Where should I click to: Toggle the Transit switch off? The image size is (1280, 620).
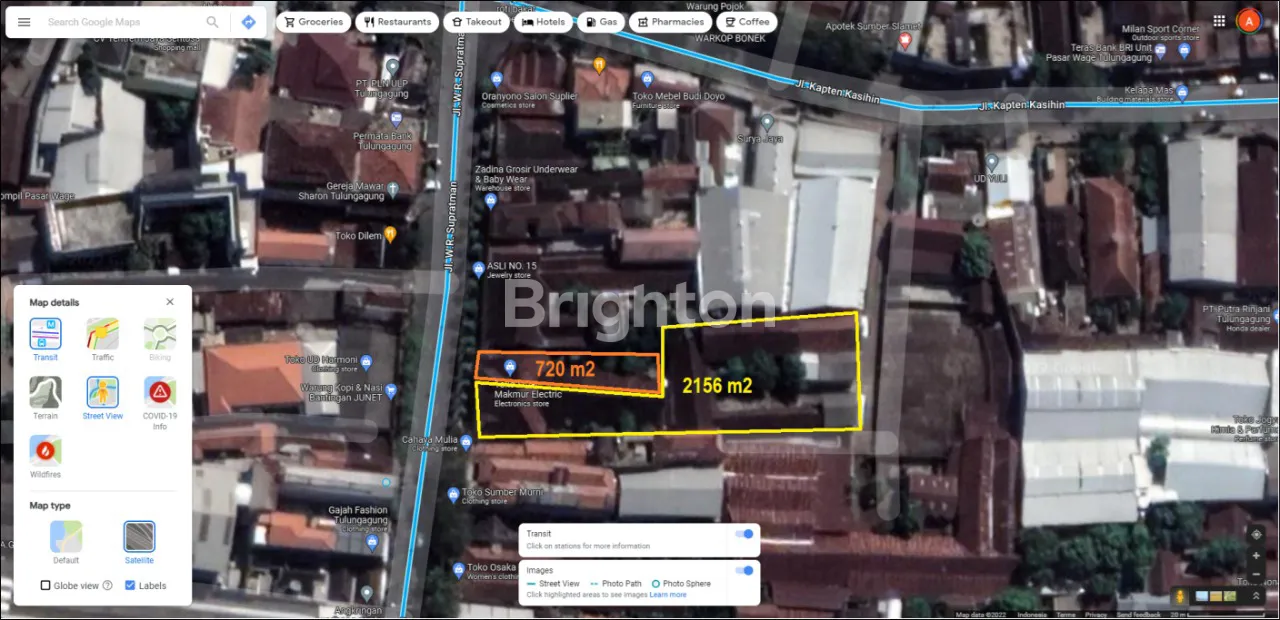744,534
